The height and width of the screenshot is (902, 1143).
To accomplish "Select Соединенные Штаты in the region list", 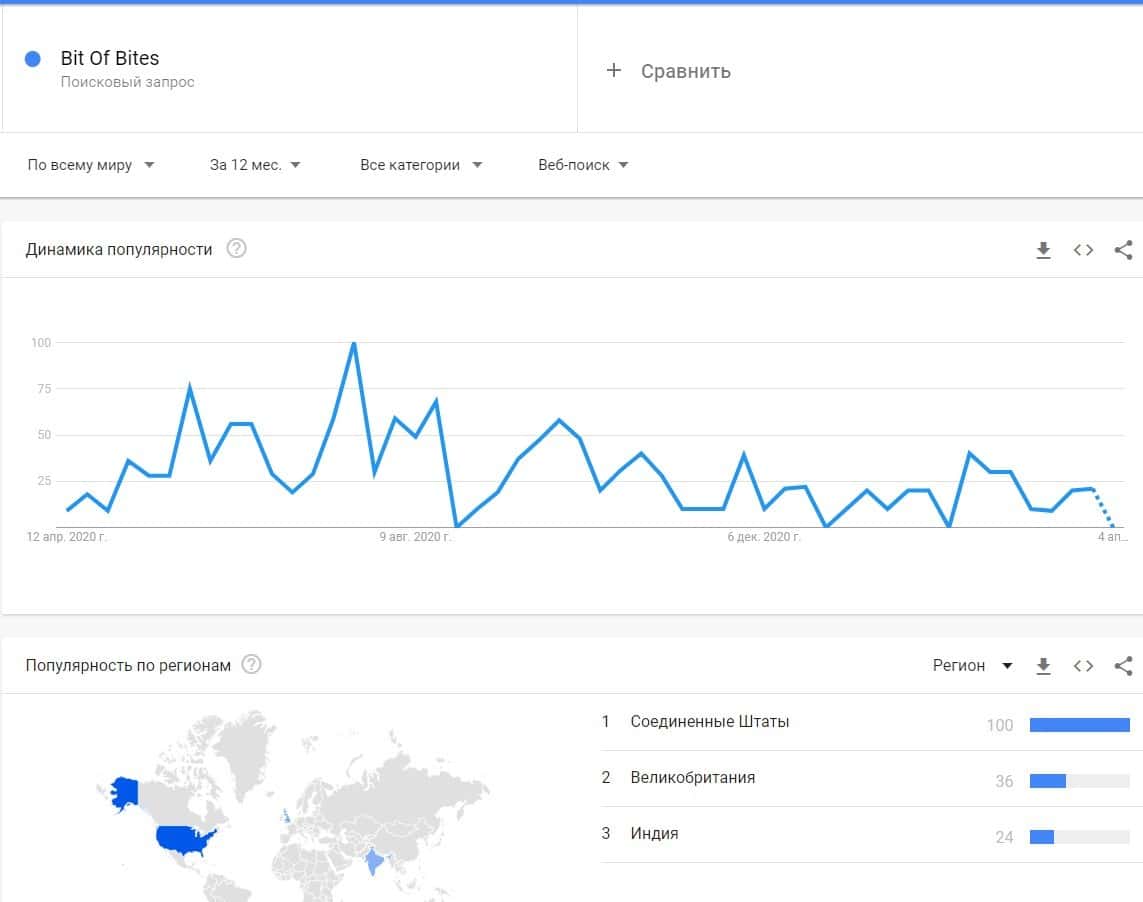I will 709,722.
